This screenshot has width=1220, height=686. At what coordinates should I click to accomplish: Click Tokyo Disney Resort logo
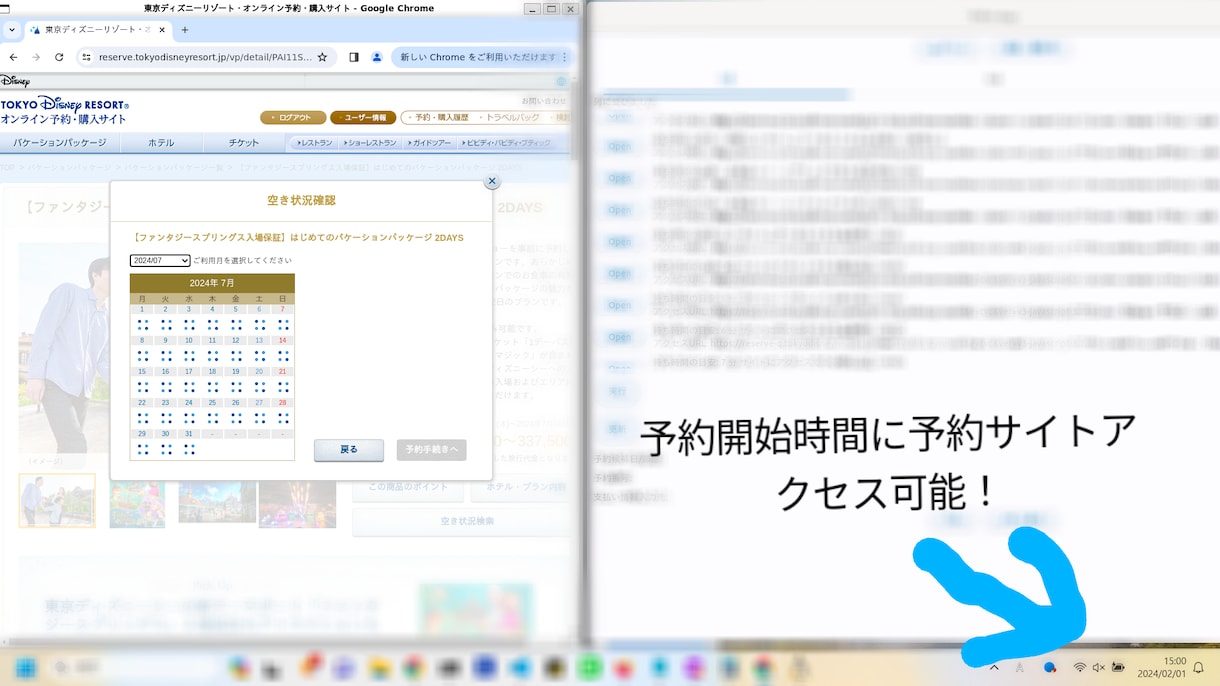pyautogui.click(x=64, y=110)
